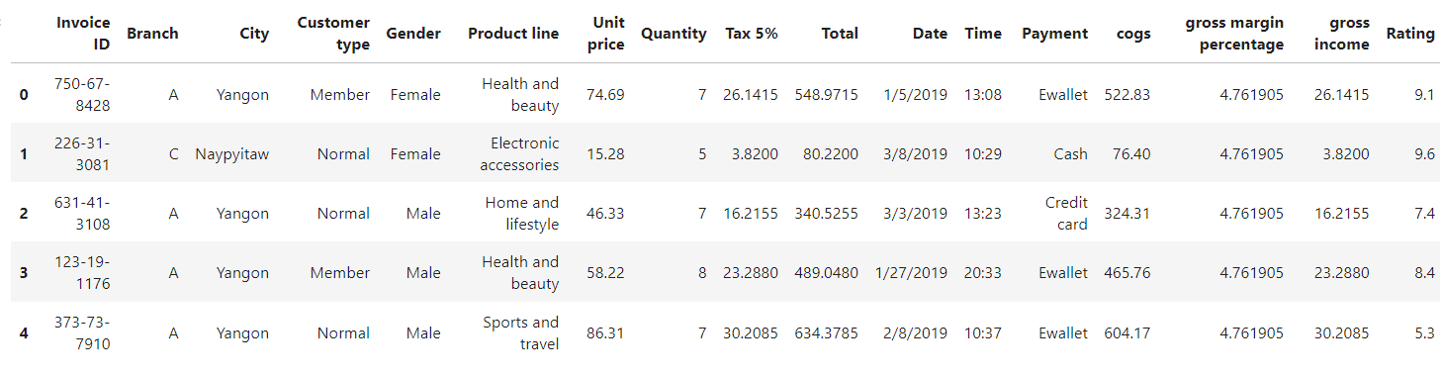Select the Sports and travel cell
This screenshot has height=377, width=1440.
[521, 333]
